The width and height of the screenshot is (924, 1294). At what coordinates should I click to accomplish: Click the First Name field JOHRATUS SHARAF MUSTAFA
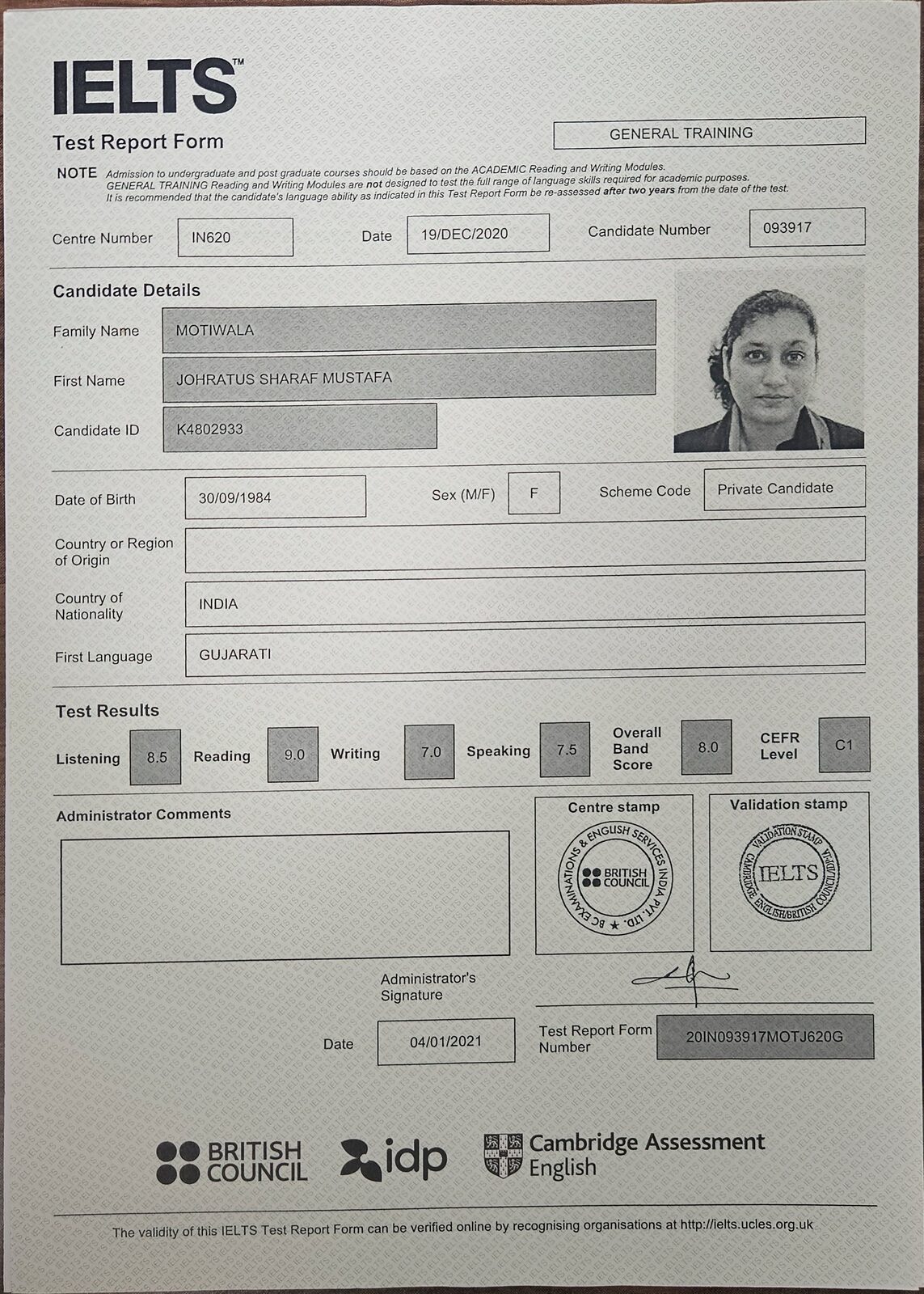tap(409, 376)
